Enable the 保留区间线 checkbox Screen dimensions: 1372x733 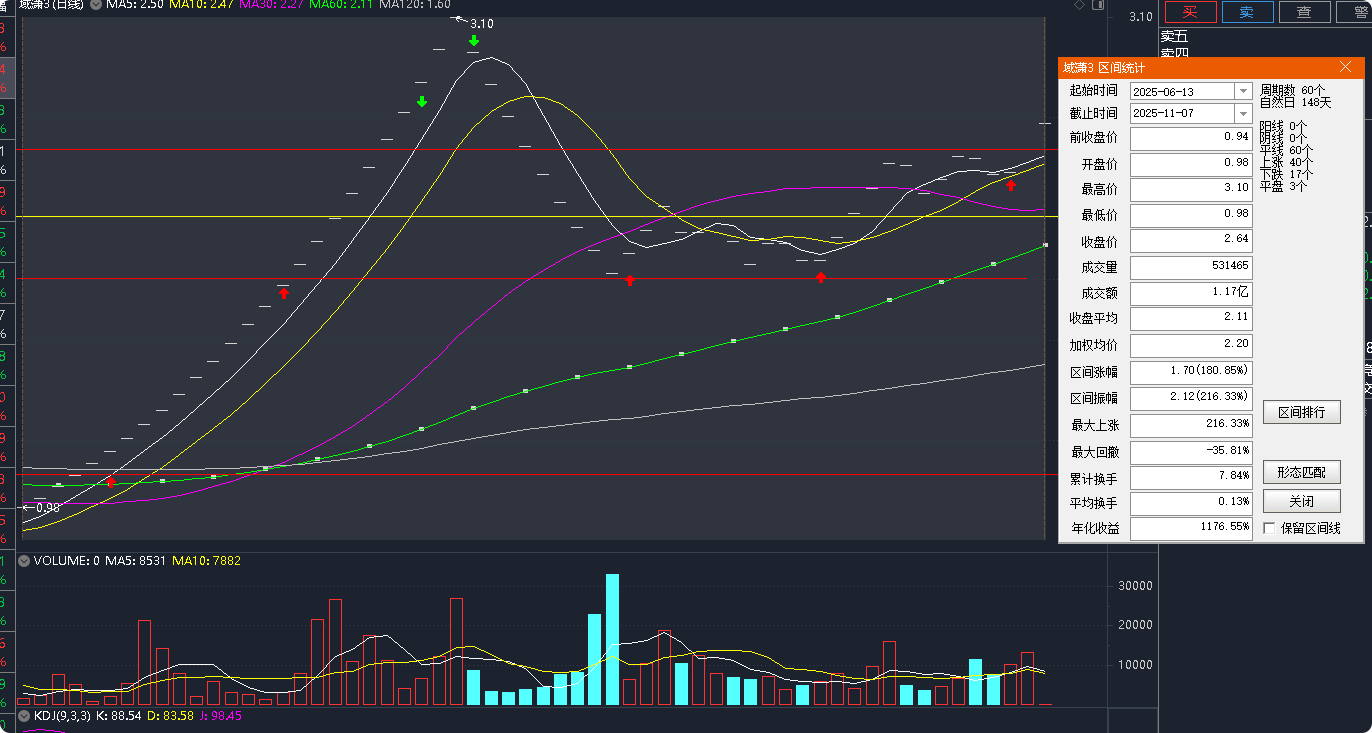click(1270, 528)
